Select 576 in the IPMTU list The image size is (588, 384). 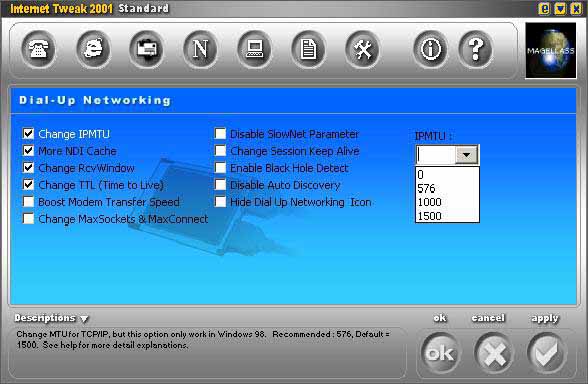[447, 188]
